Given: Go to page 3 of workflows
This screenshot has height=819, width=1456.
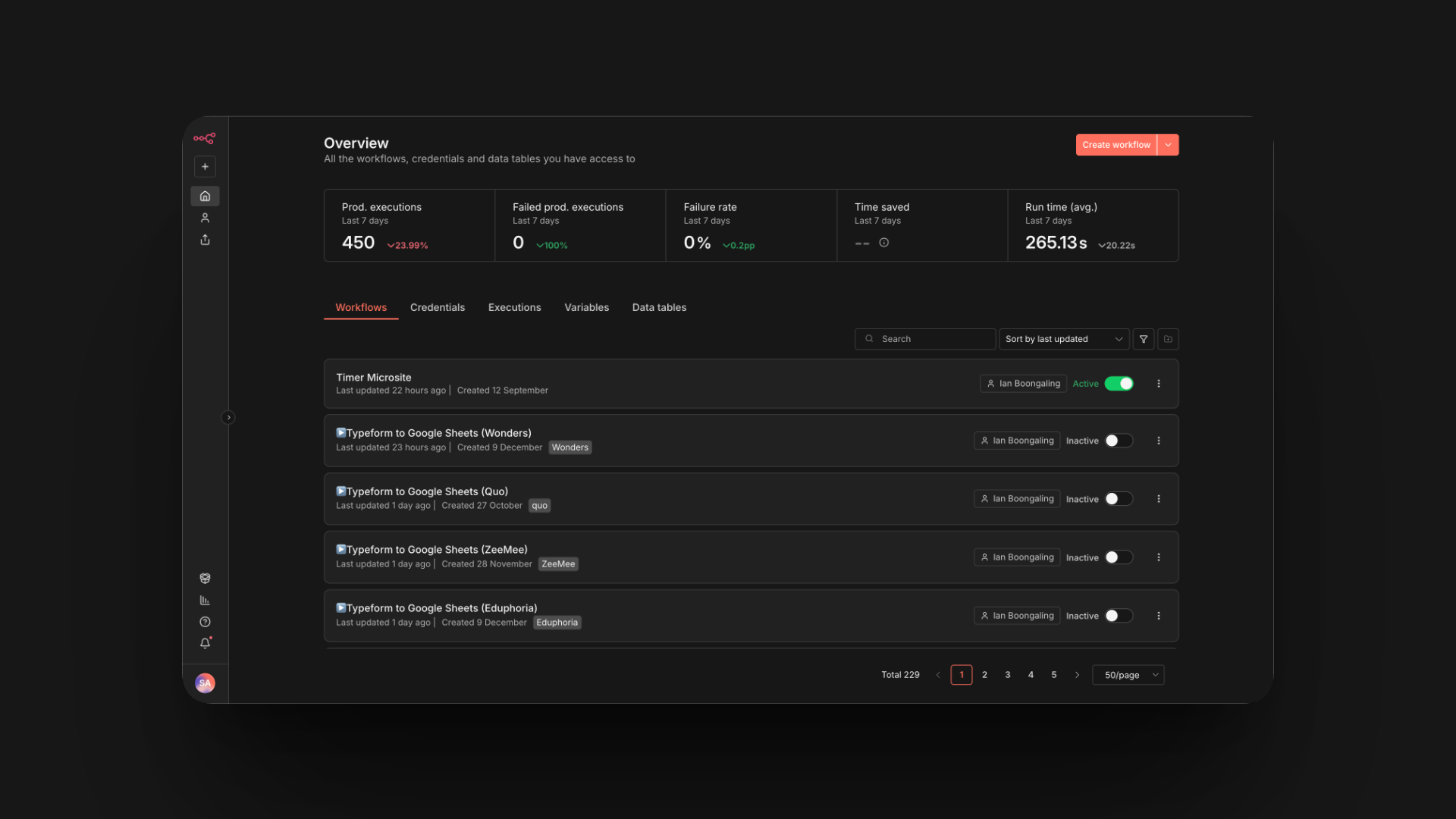Looking at the screenshot, I should pyautogui.click(x=1007, y=675).
